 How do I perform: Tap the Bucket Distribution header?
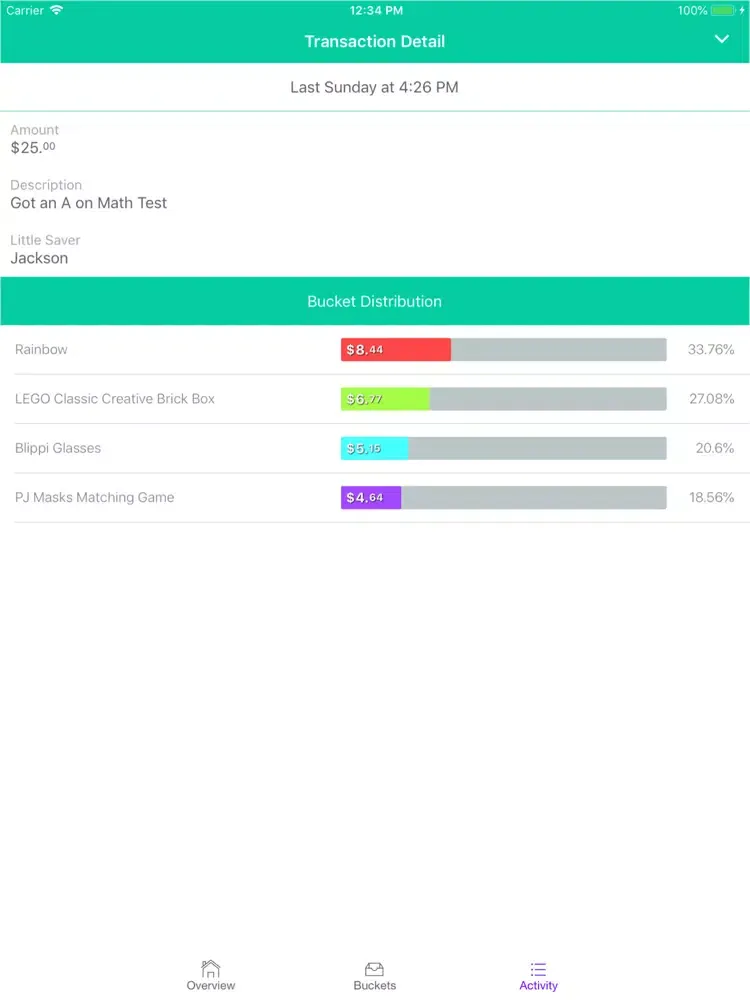pos(374,301)
